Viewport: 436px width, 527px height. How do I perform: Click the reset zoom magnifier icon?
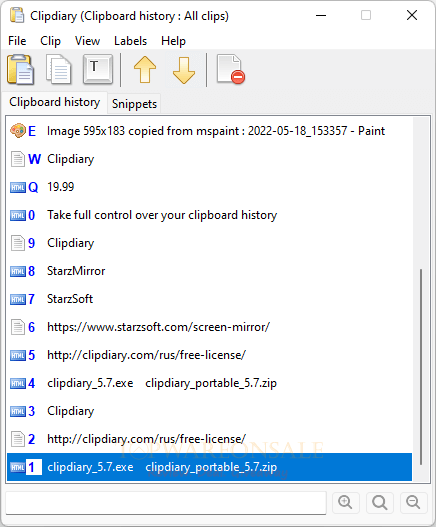click(x=380, y=503)
